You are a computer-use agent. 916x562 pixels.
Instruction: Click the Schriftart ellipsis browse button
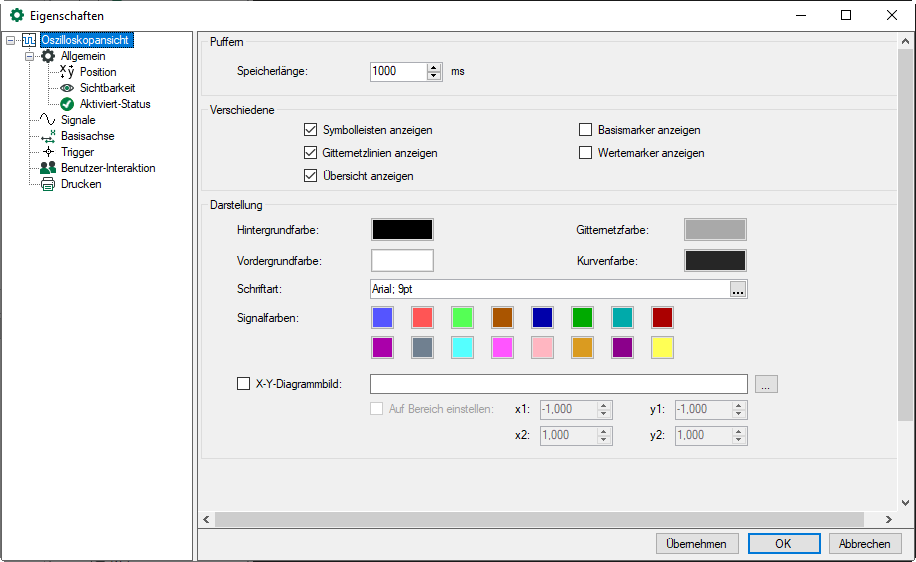click(x=738, y=290)
